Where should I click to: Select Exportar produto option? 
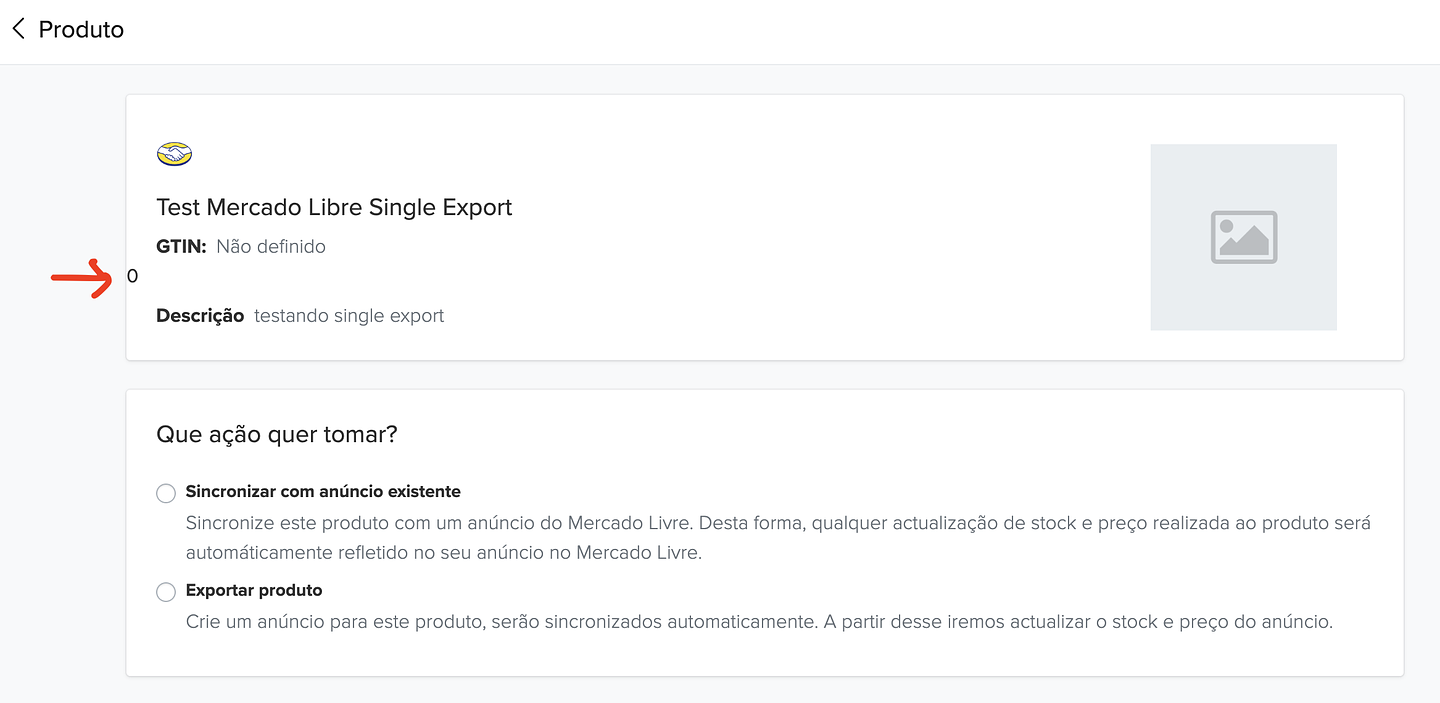point(166,592)
